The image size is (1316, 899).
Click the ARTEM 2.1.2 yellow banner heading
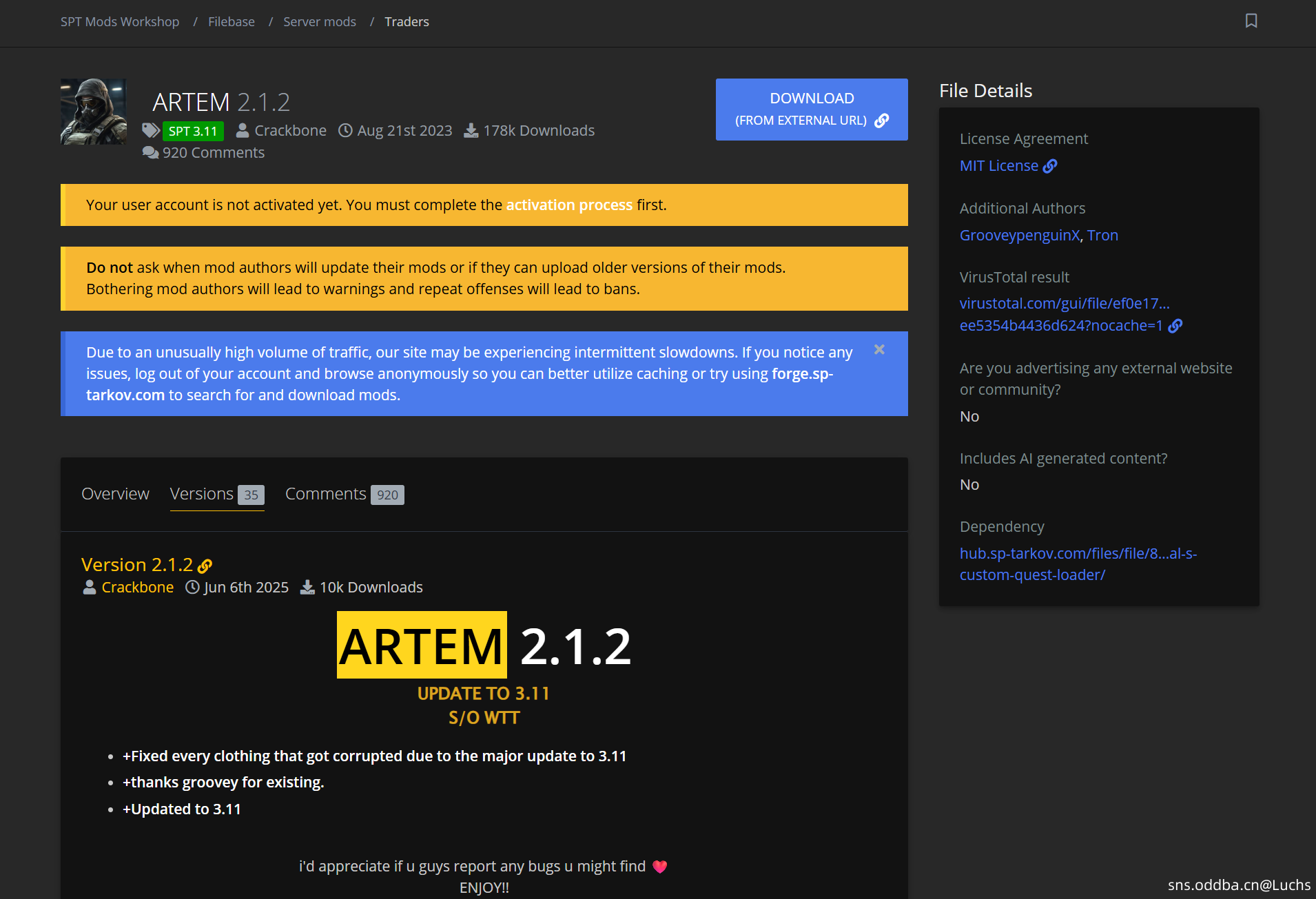click(x=484, y=645)
